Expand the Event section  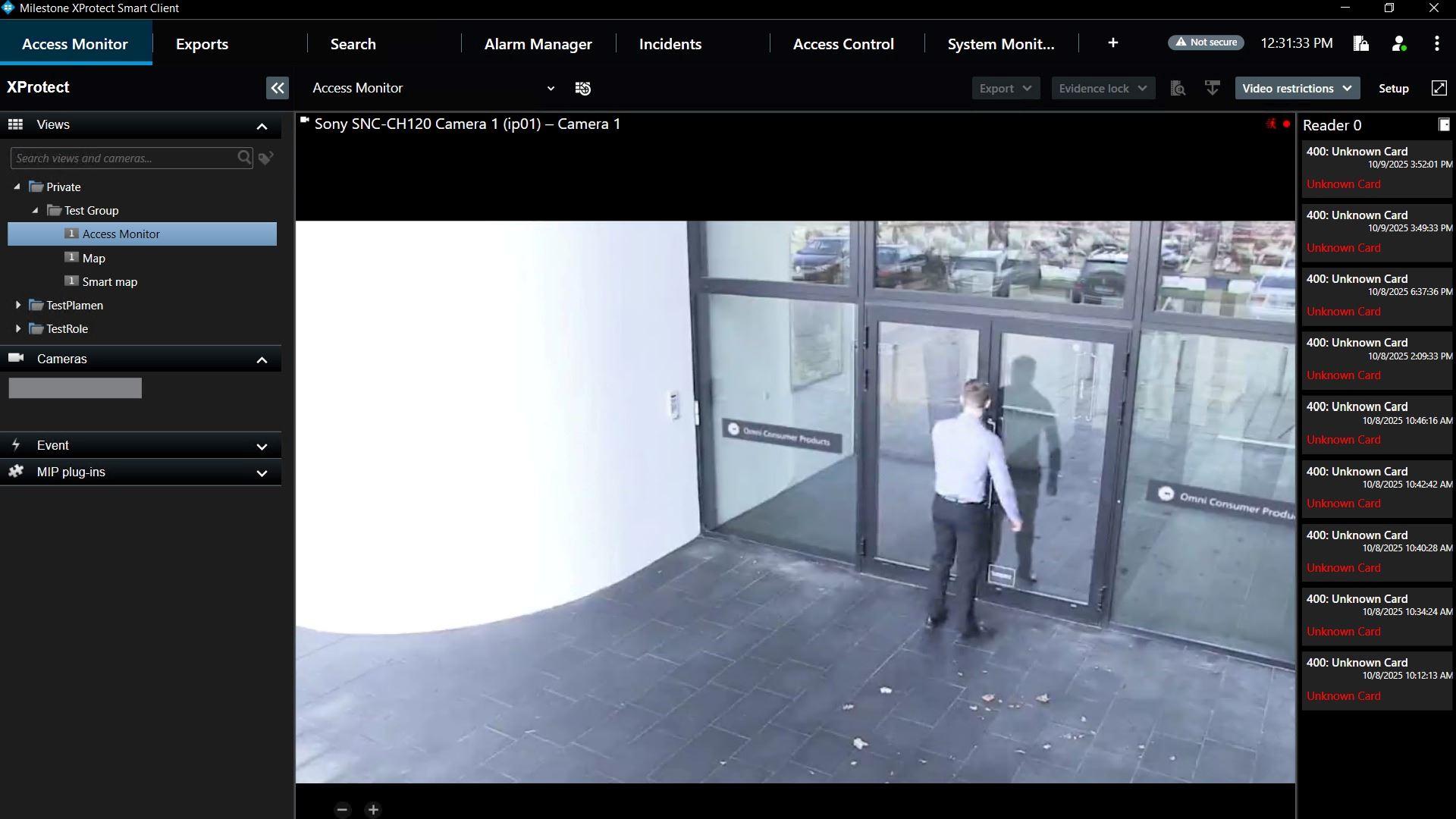pyautogui.click(x=262, y=447)
